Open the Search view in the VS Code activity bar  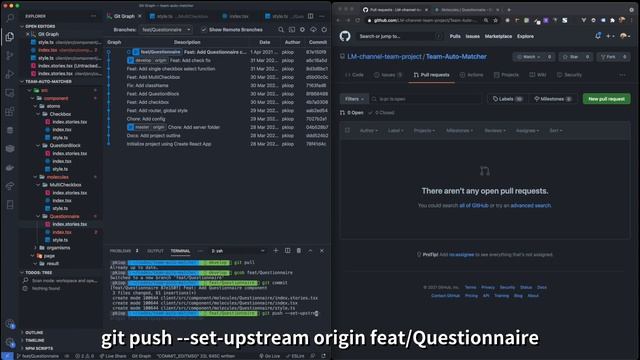[10, 18]
